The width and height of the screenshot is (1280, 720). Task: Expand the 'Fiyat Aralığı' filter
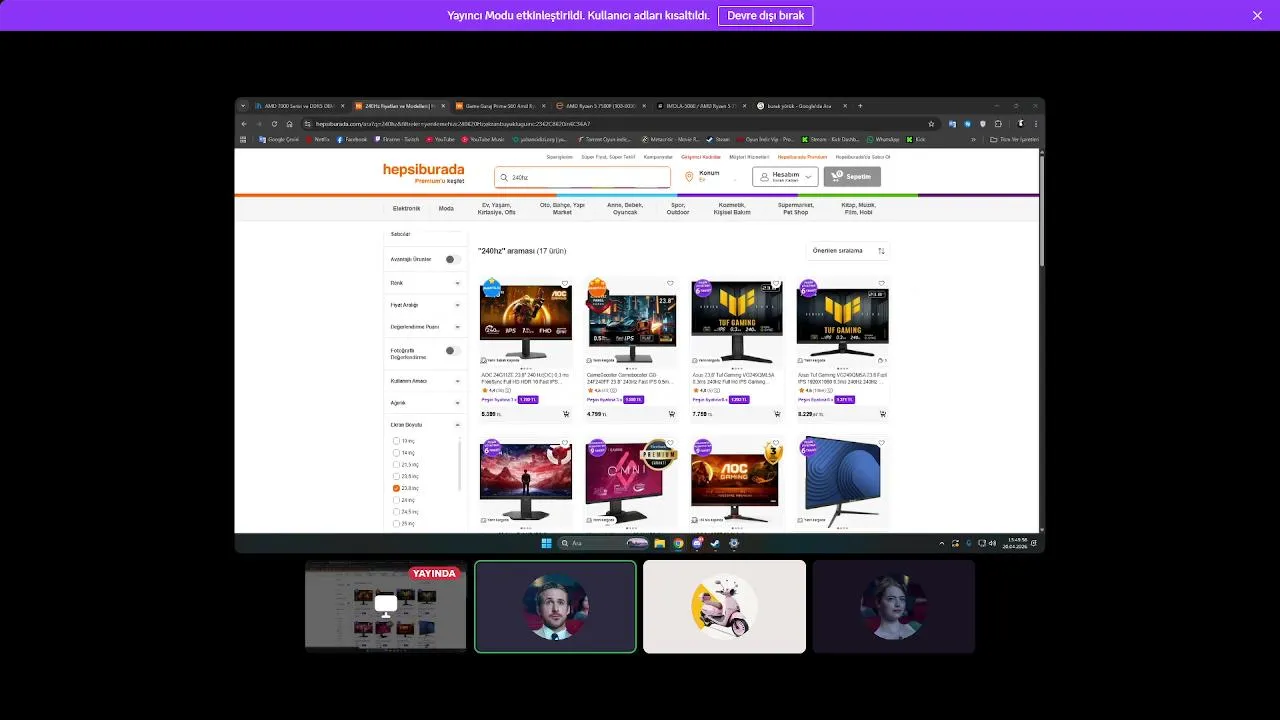click(458, 305)
